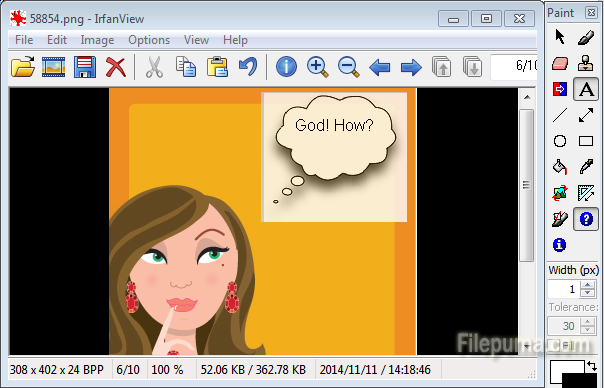The image size is (604, 388).
Task: Pick the Line drawing tool in Paint
Action: click(x=560, y=115)
